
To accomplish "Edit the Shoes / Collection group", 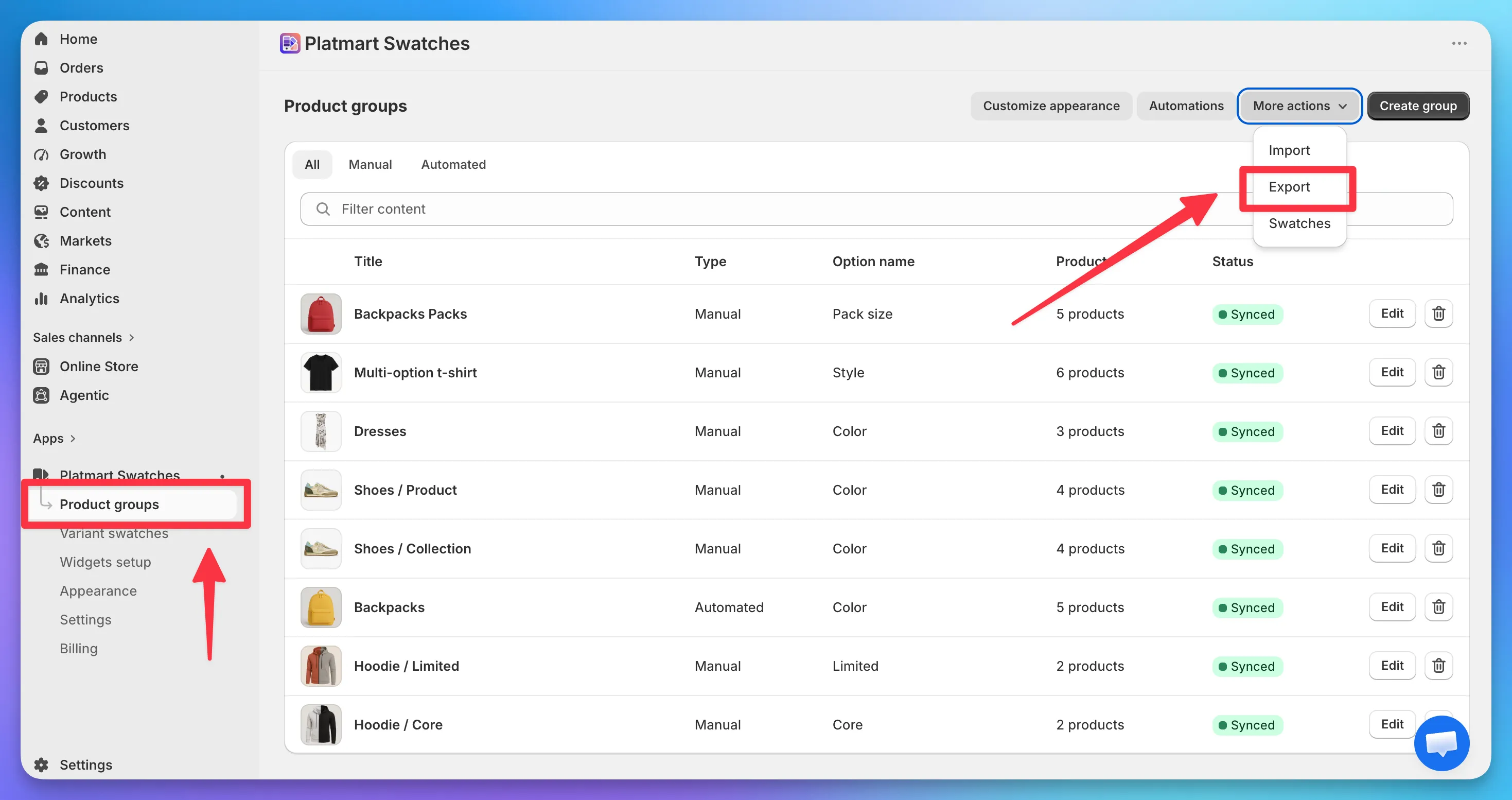I will [1392, 548].
